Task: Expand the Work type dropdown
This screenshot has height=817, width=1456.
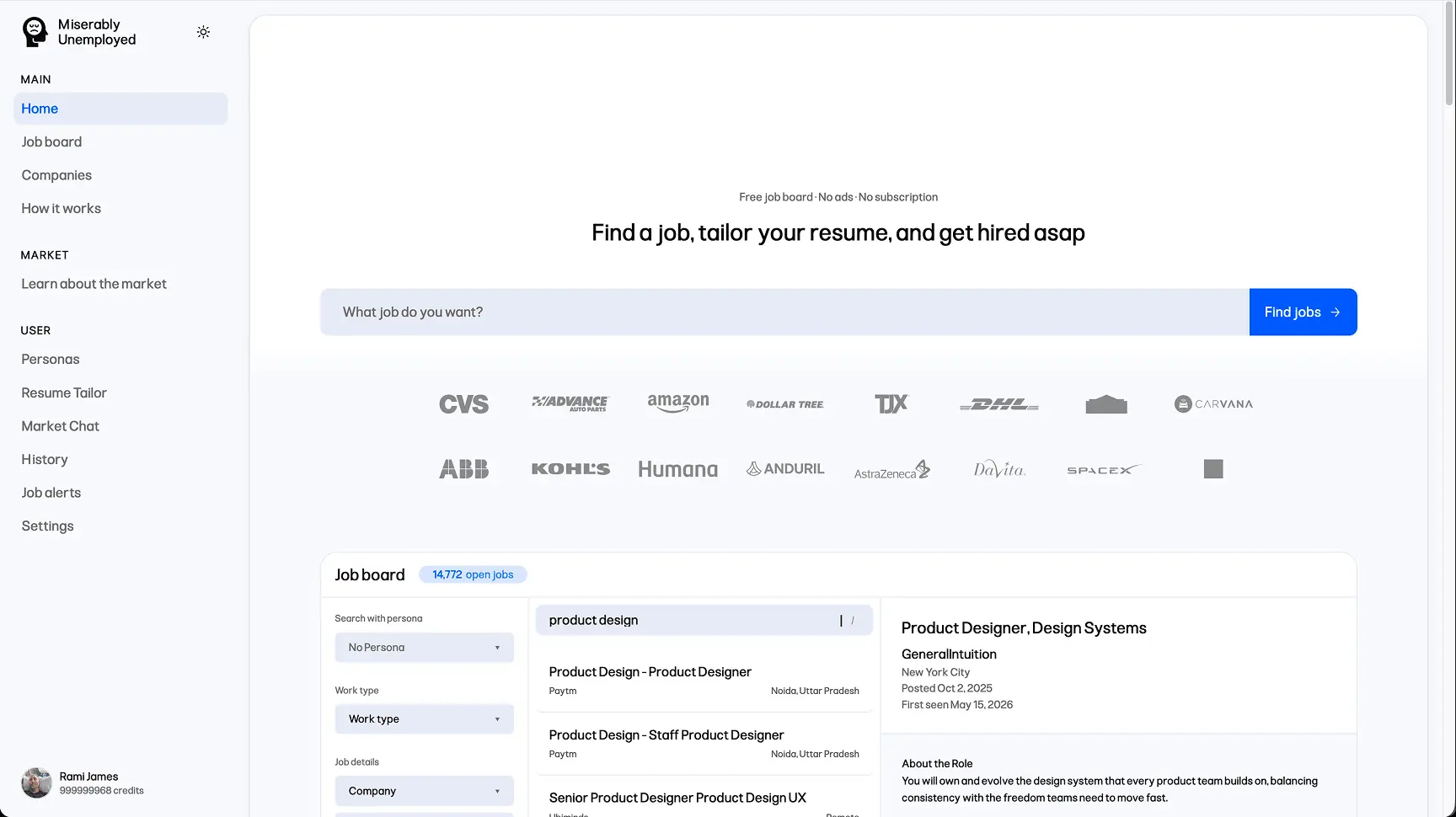Action: coord(424,718)
